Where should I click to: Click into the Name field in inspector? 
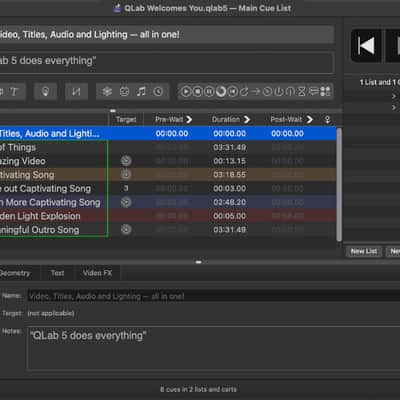click(x=213, y=296)
